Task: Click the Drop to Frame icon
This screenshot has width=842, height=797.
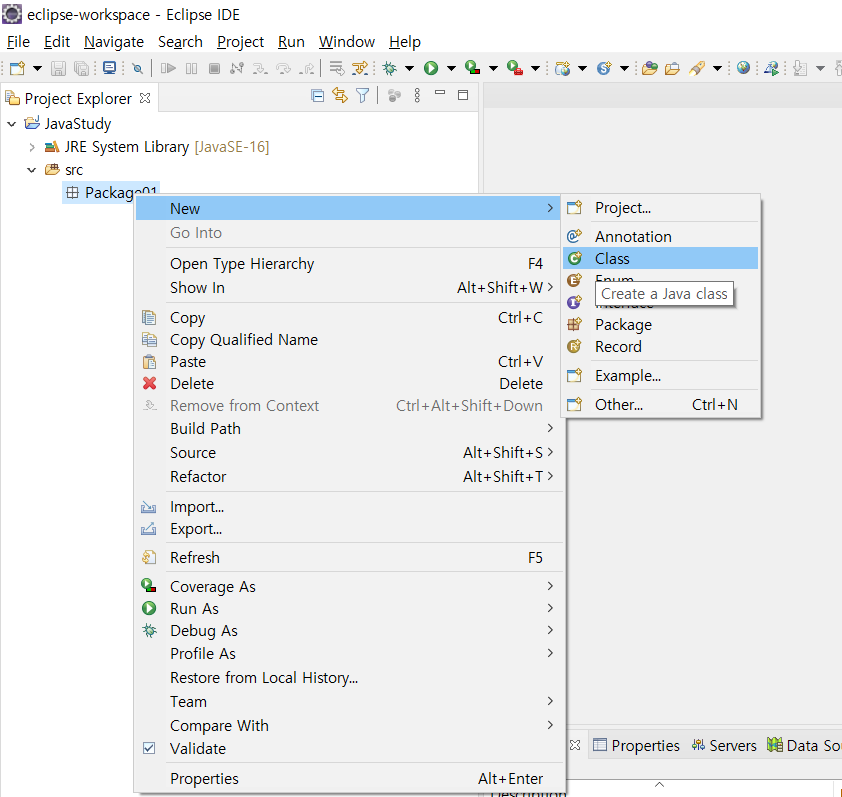Action: click(x=337, y=68)
